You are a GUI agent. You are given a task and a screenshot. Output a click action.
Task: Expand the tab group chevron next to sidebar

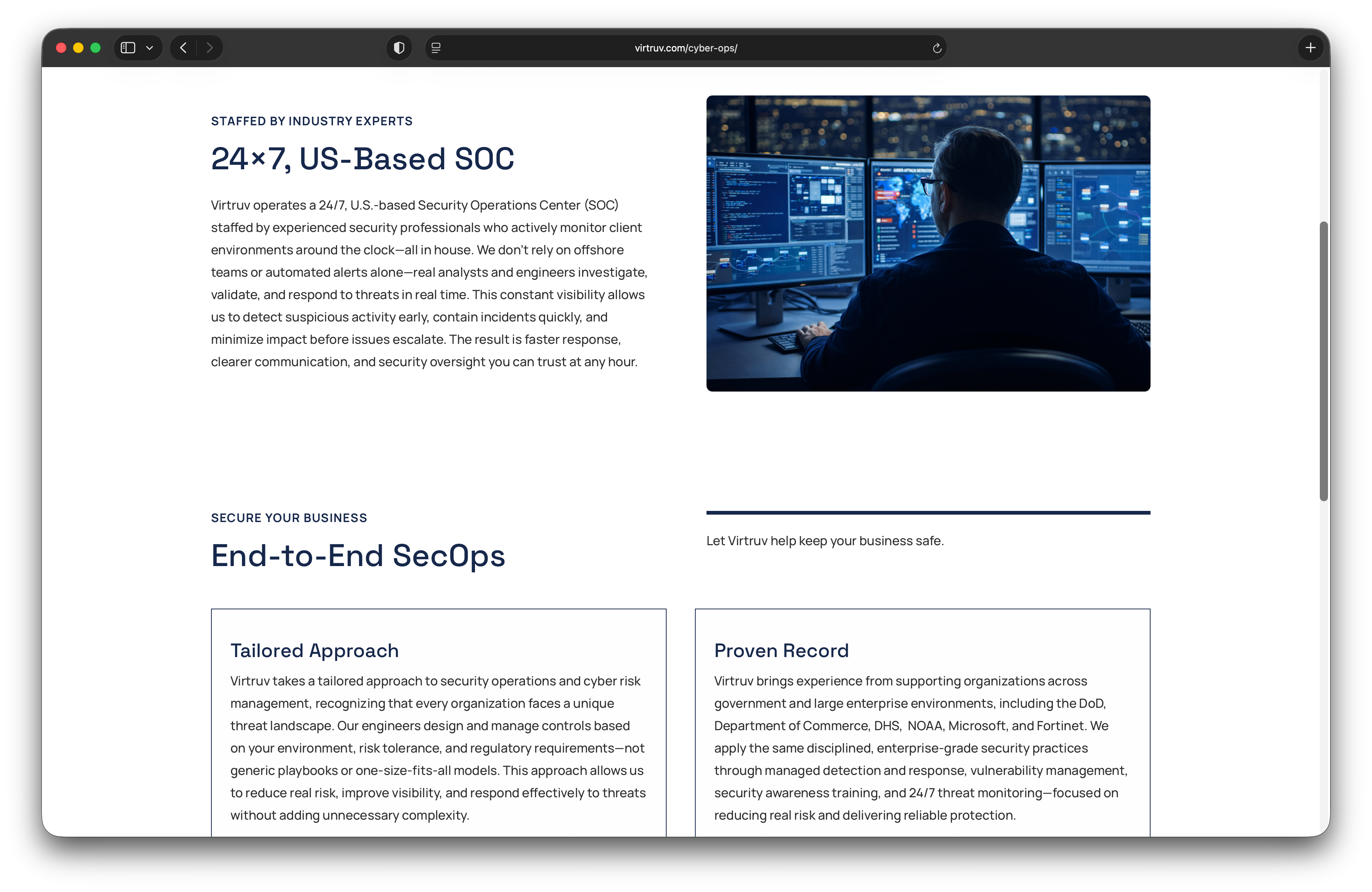point(150,48)
